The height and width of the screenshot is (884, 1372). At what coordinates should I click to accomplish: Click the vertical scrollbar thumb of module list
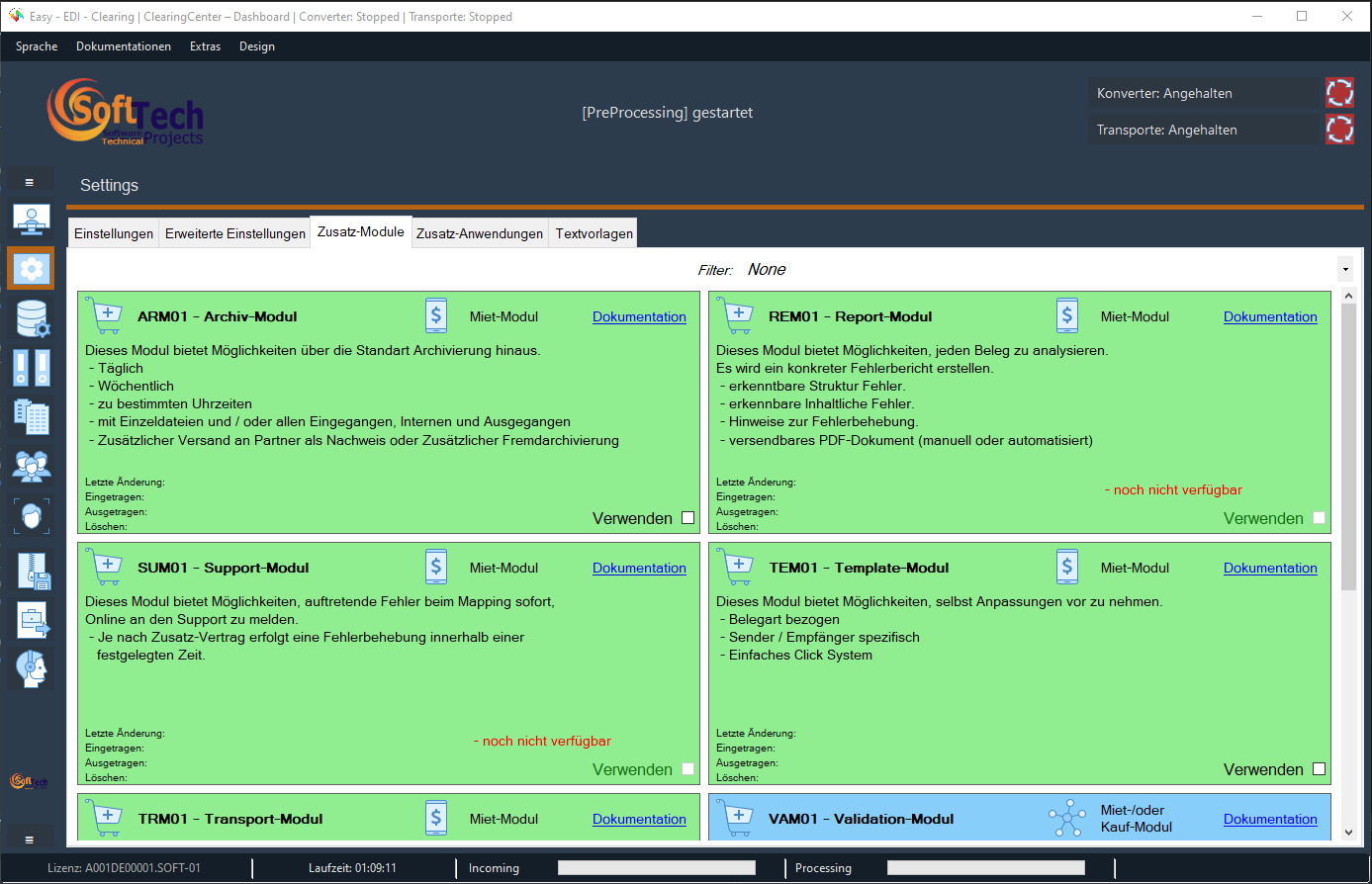1348,447
